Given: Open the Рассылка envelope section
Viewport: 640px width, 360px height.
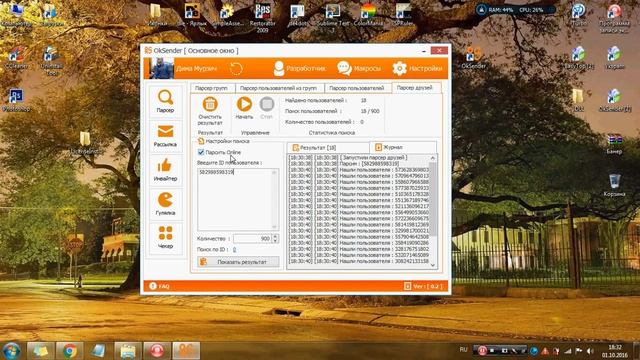Looking at the screenshot, I should [x=165, y=136].
